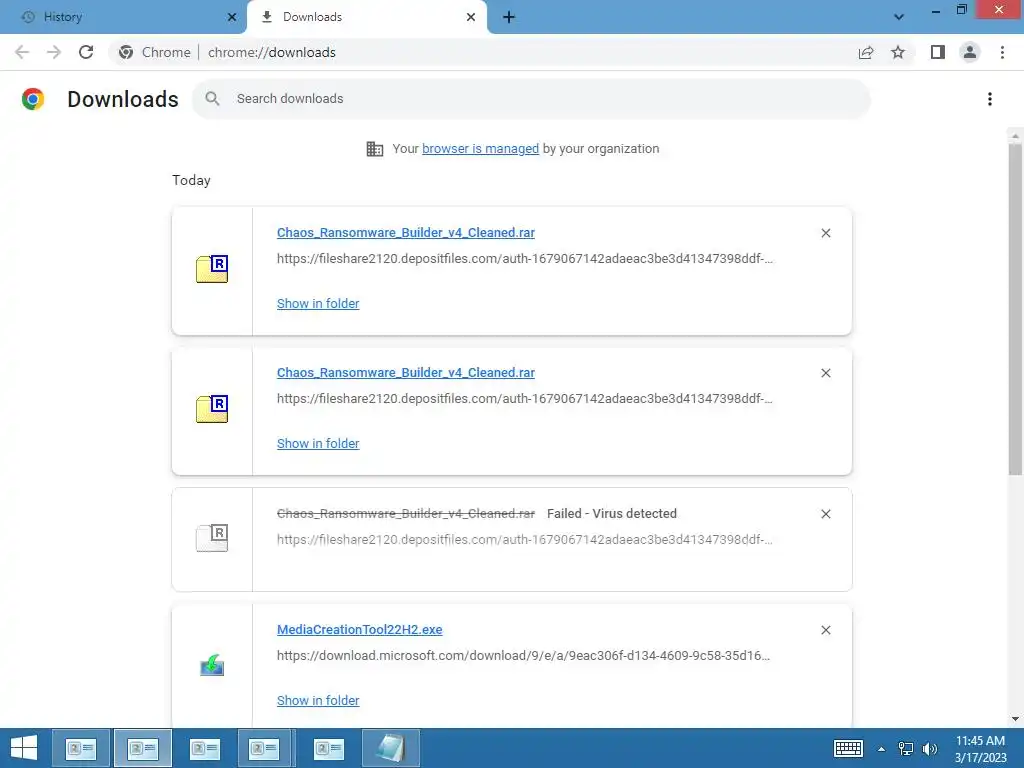Click the MediaCreationTool installer icon
1024x768 pixels.
[x=212, y=666]
